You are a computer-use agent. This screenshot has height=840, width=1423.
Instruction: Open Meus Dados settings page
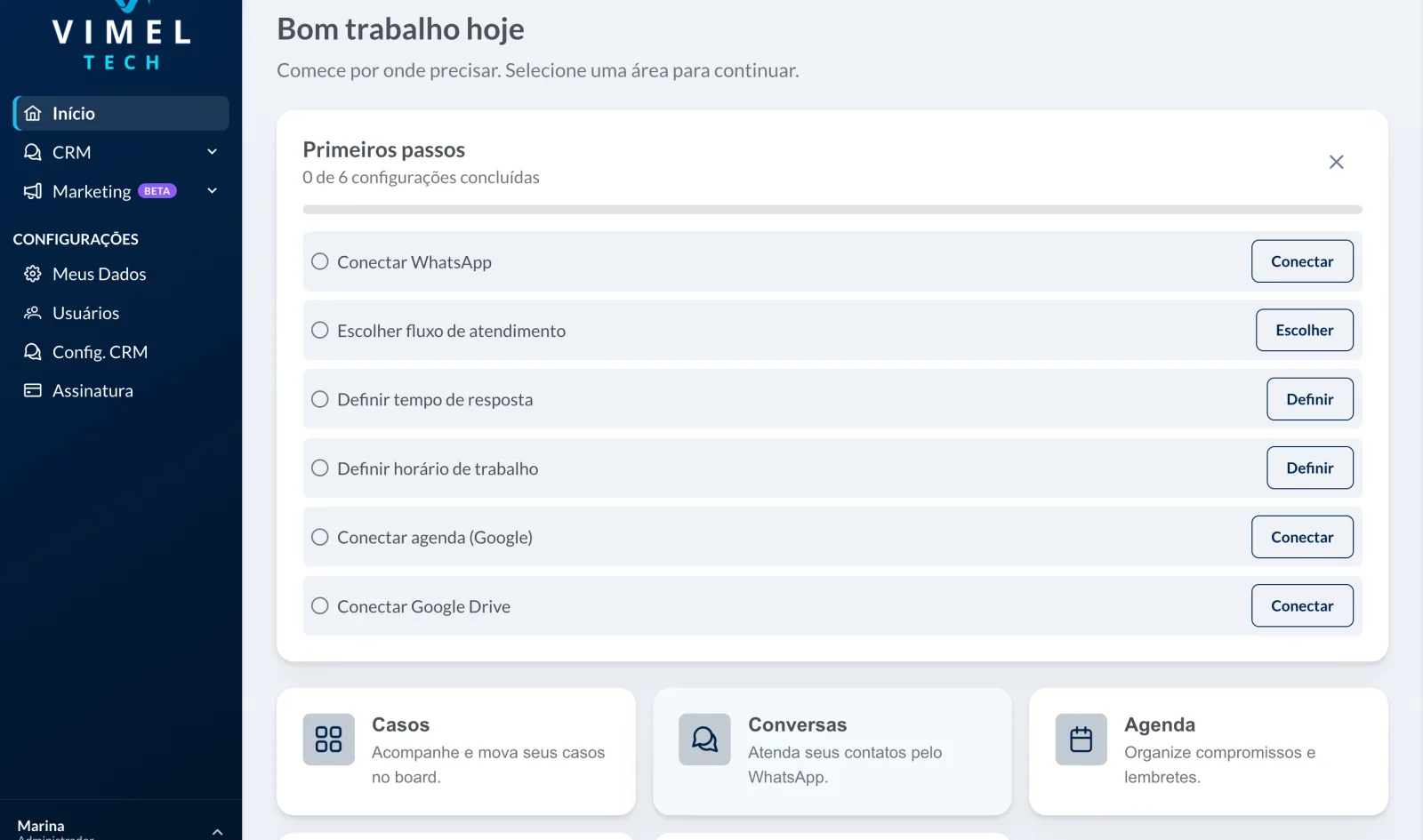(x=121, y=274)
